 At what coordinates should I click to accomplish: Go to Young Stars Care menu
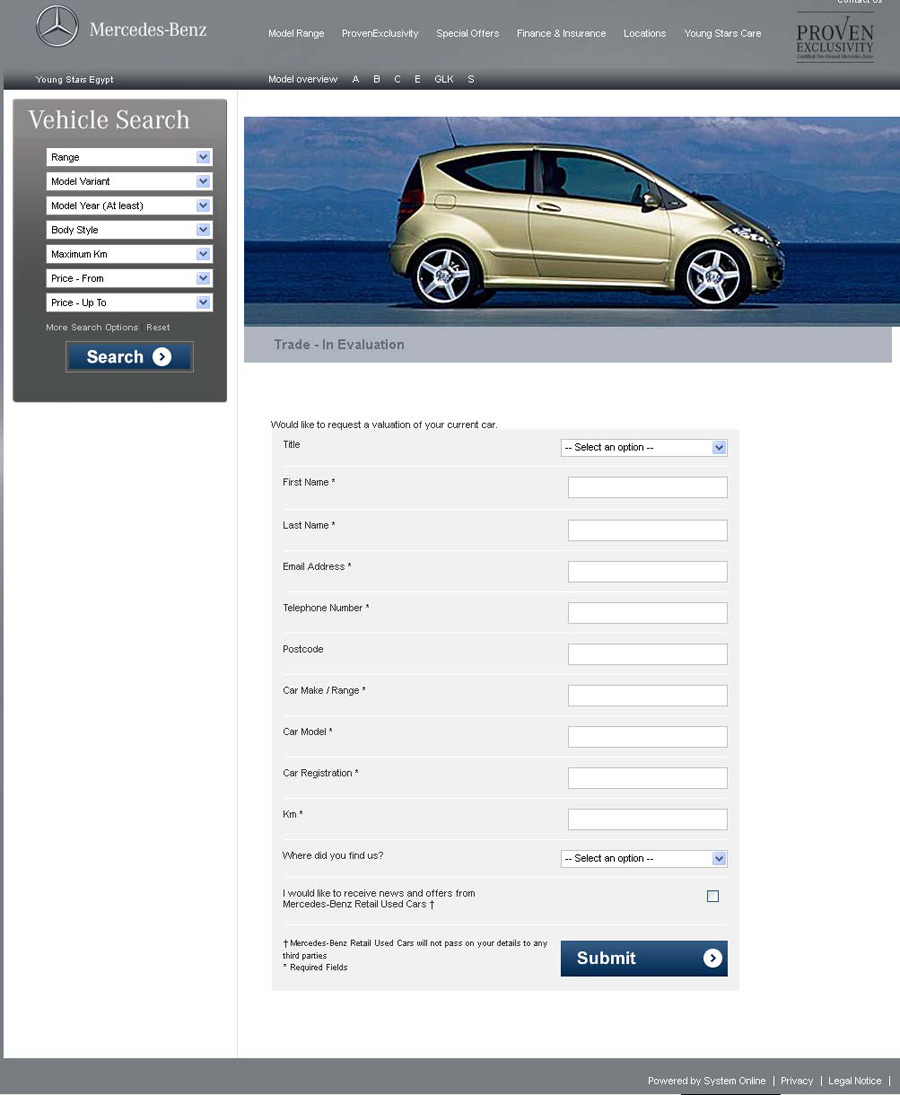(723, 34)
